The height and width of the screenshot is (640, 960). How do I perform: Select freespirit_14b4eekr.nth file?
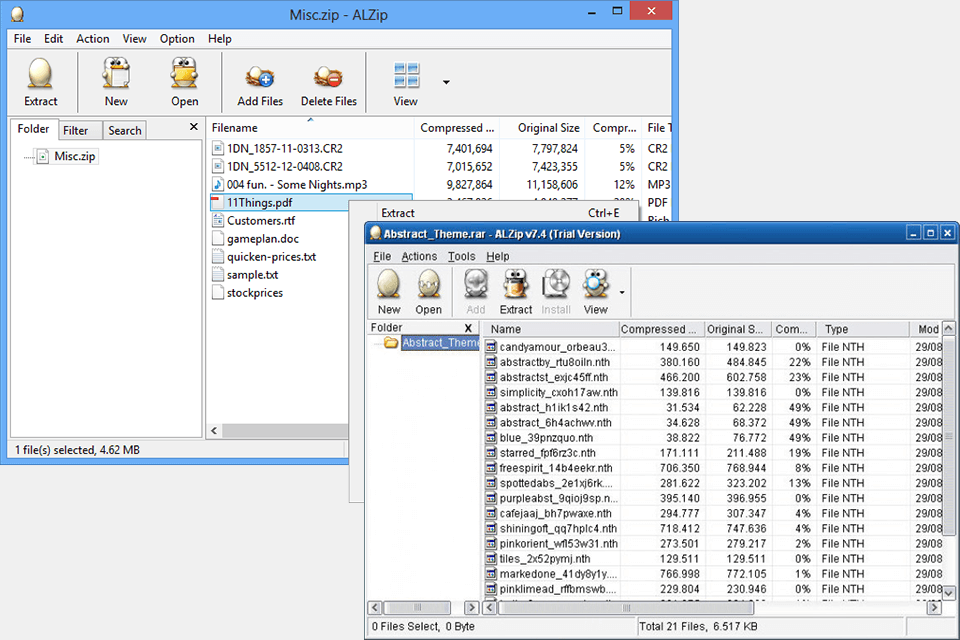tap(556, 468)
